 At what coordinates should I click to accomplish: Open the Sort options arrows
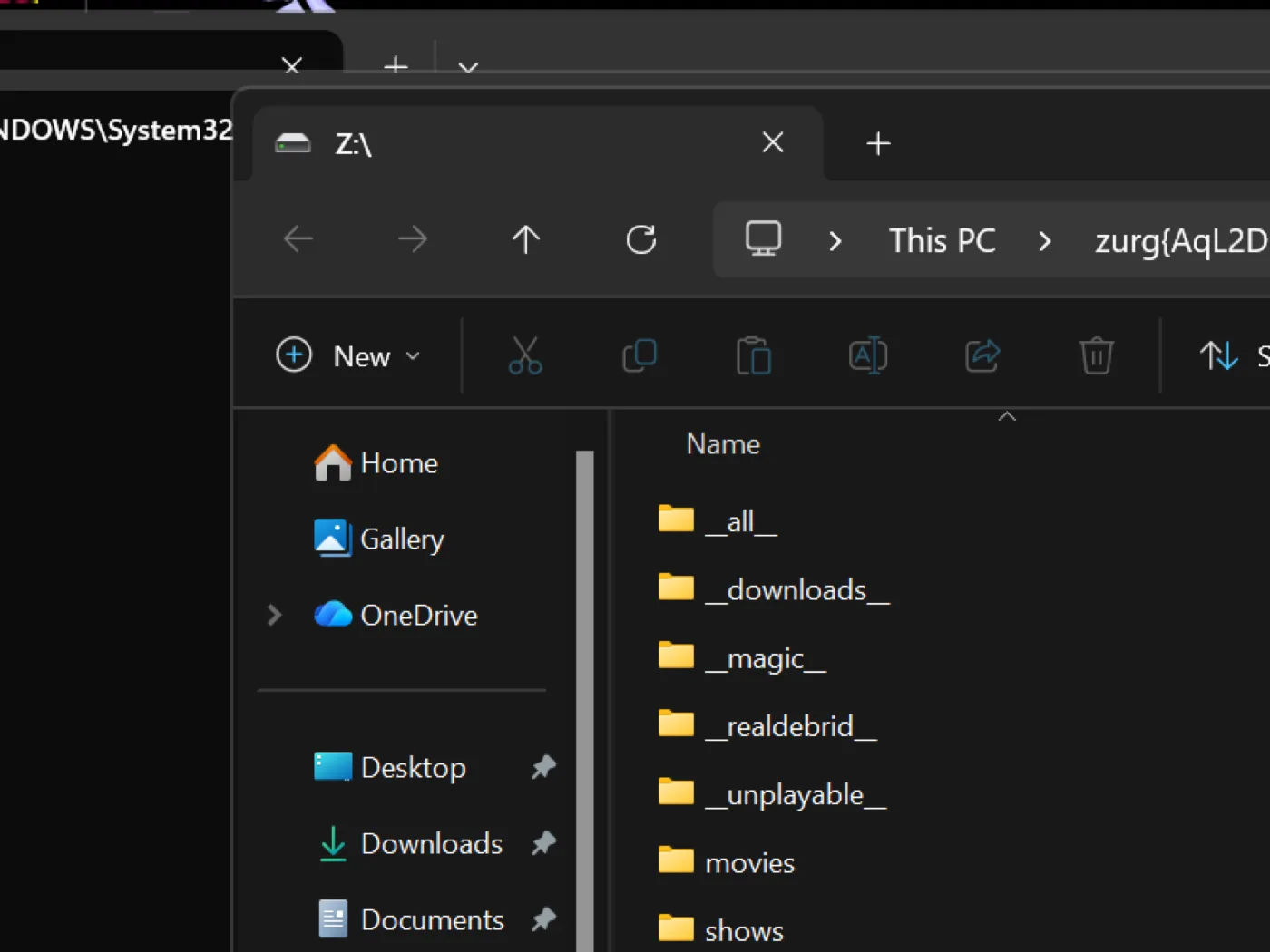point(1219,355)
